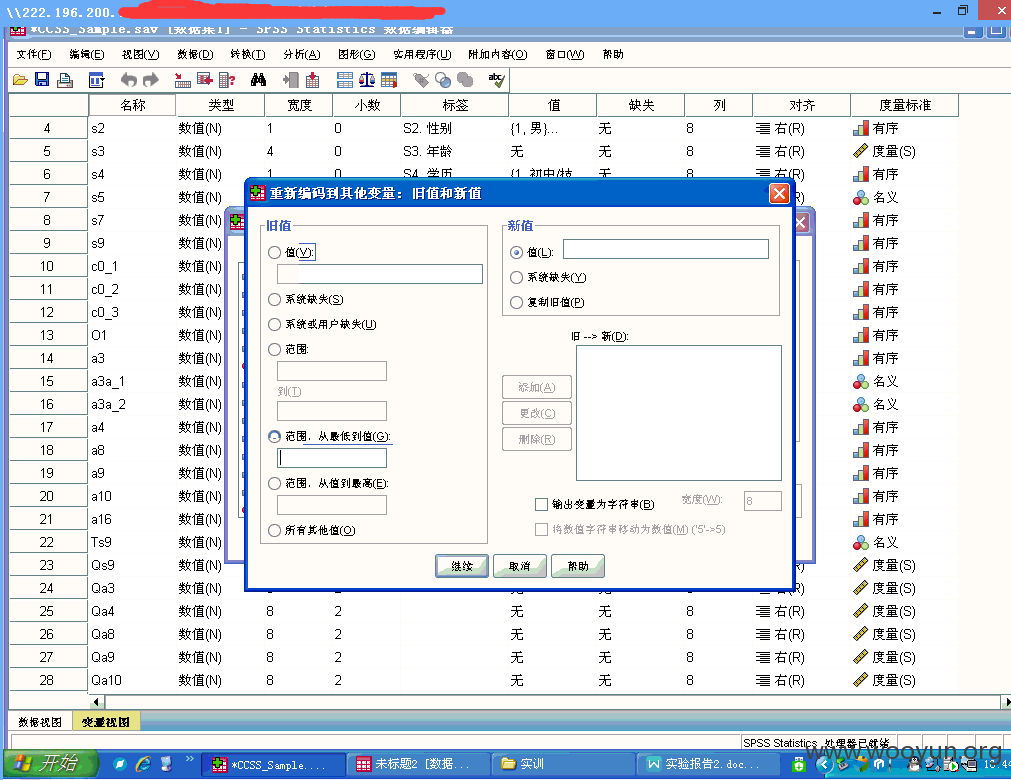Click the Go to case icon
The height and width of the screenshot is (780, 1011).
(x=182, y=80)
